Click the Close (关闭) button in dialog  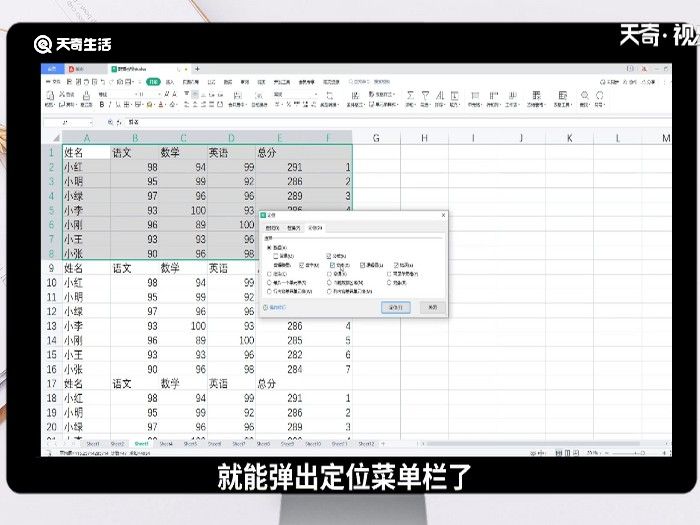[433, 307]
